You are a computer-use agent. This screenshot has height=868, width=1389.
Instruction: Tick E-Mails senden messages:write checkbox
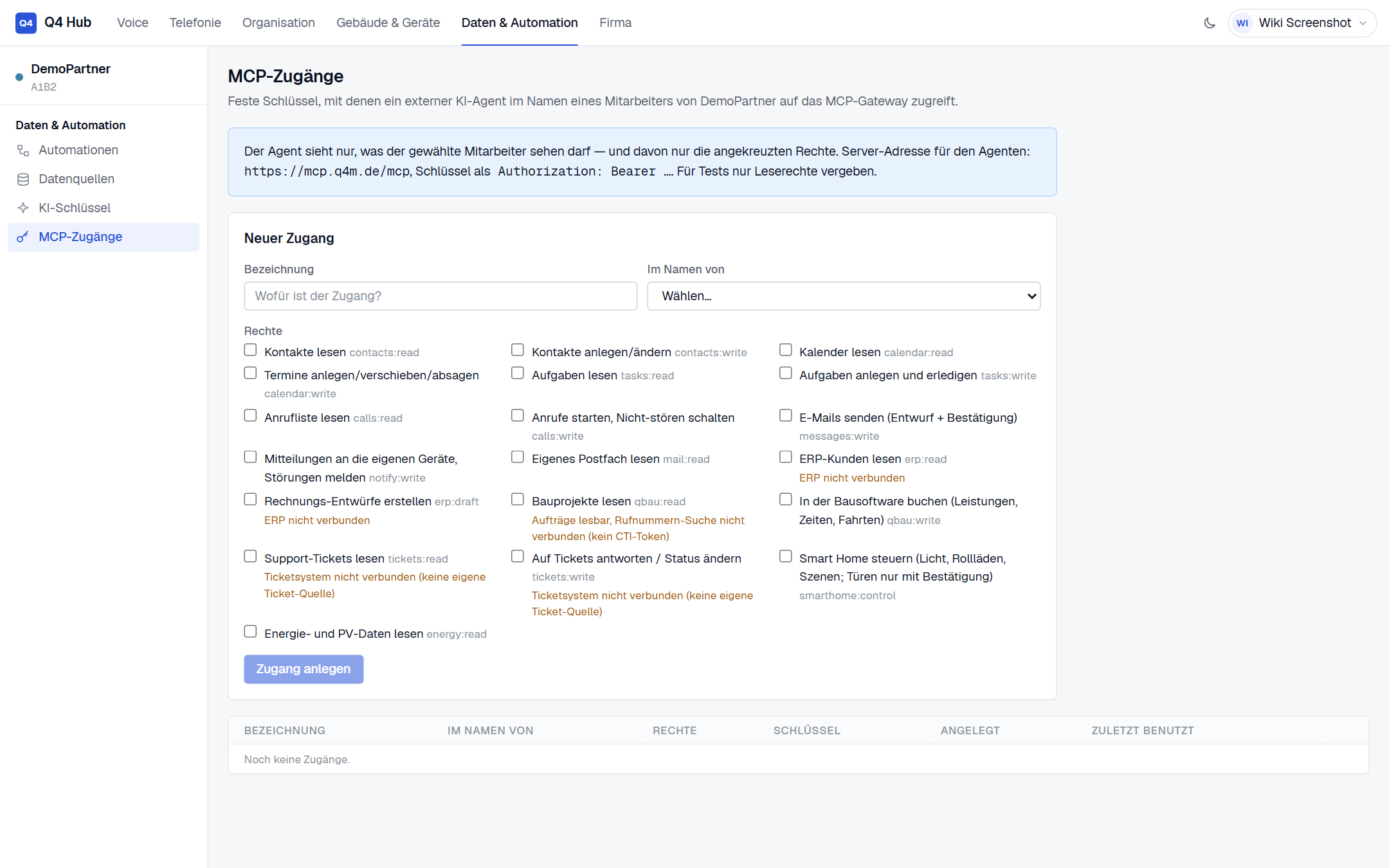[786, 415]
